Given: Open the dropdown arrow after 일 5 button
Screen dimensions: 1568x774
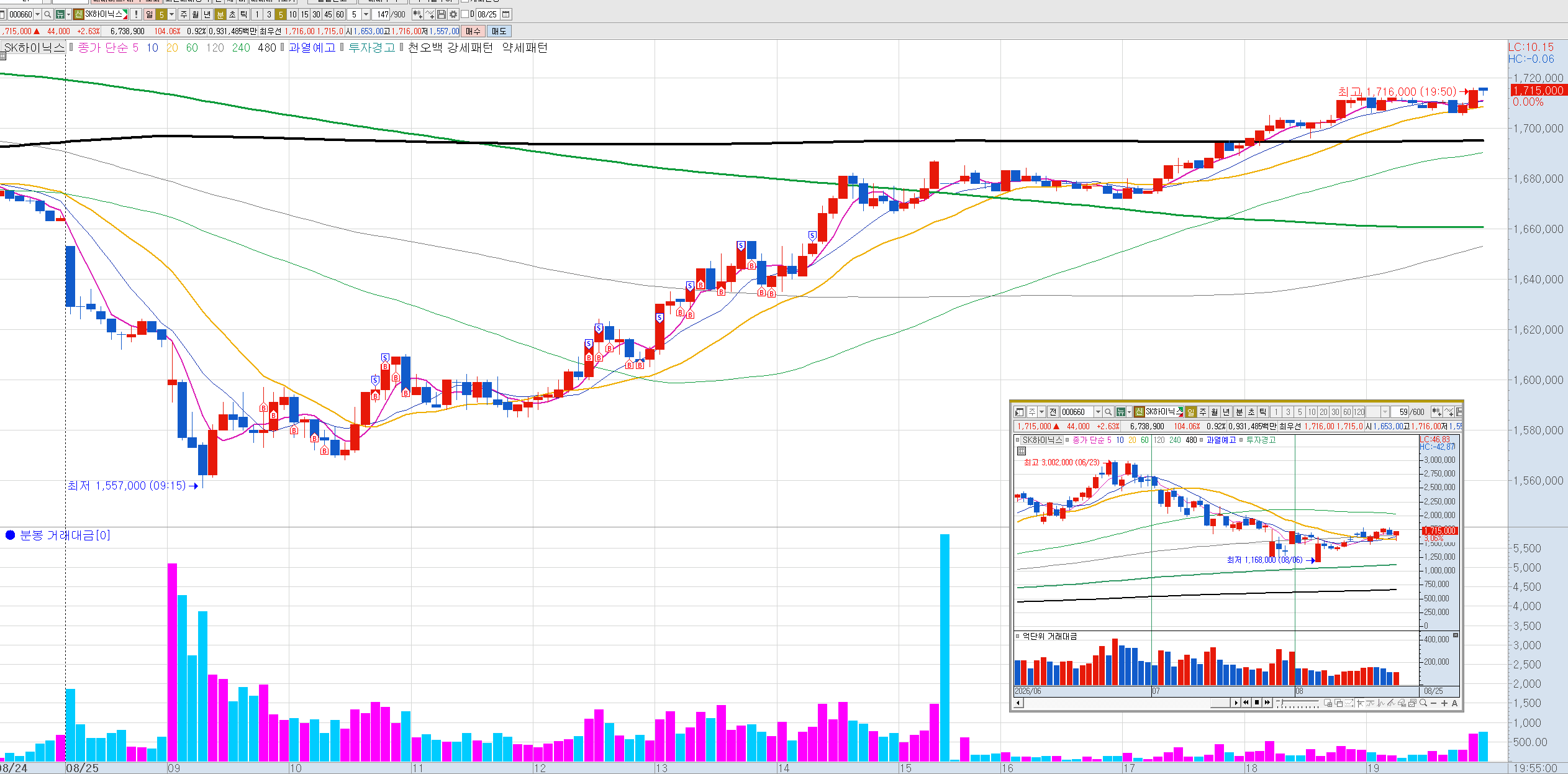Looking at the screenshot, I should coord(171,14).
